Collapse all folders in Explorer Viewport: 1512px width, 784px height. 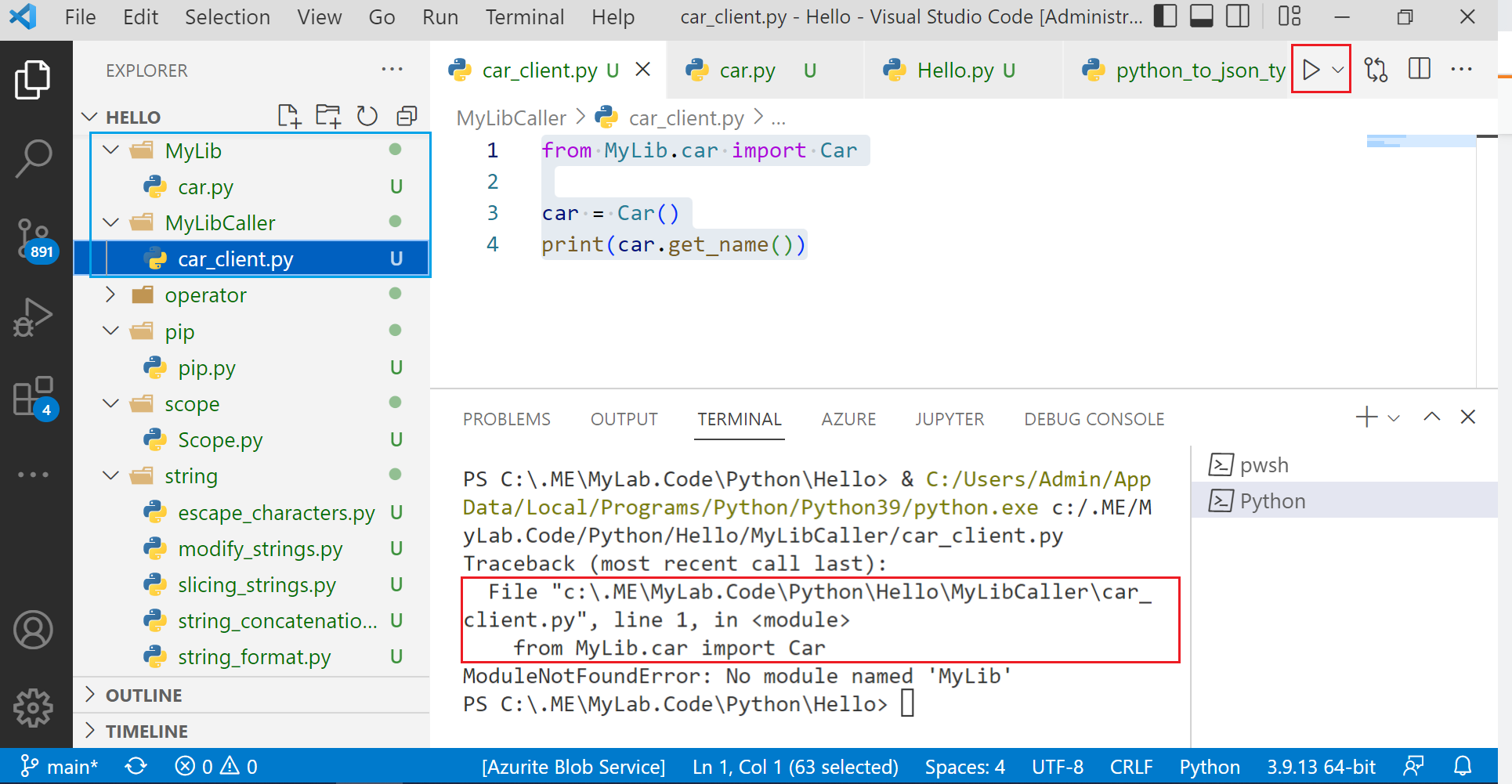point(407,117)
